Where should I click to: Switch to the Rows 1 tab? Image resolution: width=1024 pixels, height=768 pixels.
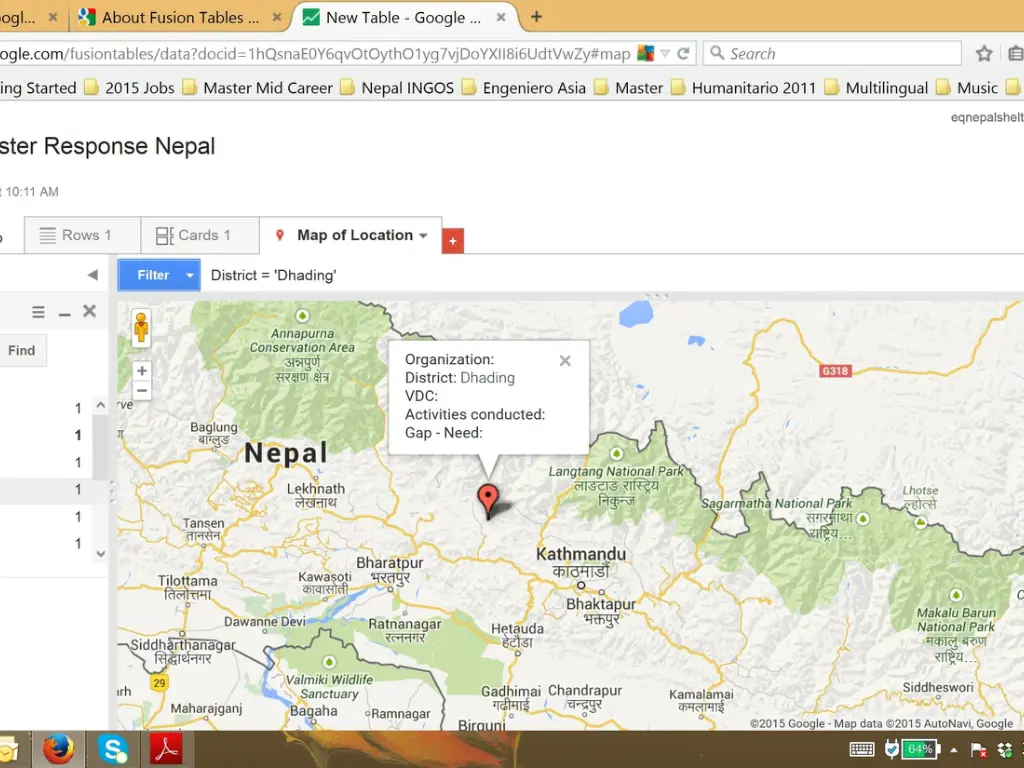coord(82,235)
